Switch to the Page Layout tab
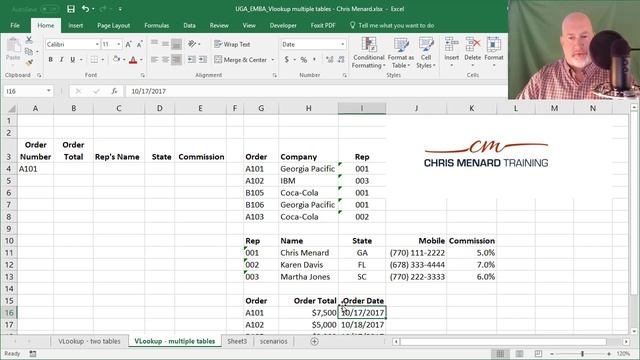The width and height of the screenshot is (640, 360). [x=113, y=25]
